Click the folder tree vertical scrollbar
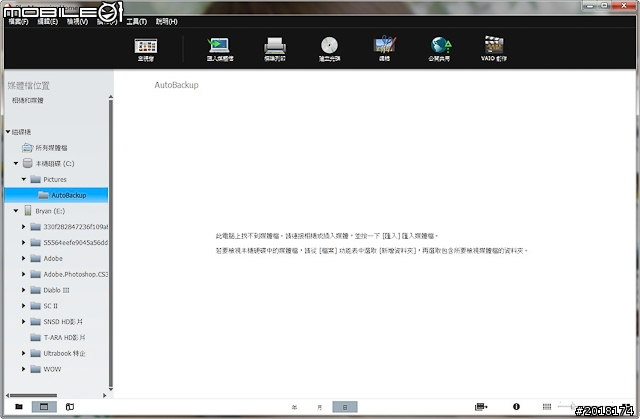 point(111,250)
